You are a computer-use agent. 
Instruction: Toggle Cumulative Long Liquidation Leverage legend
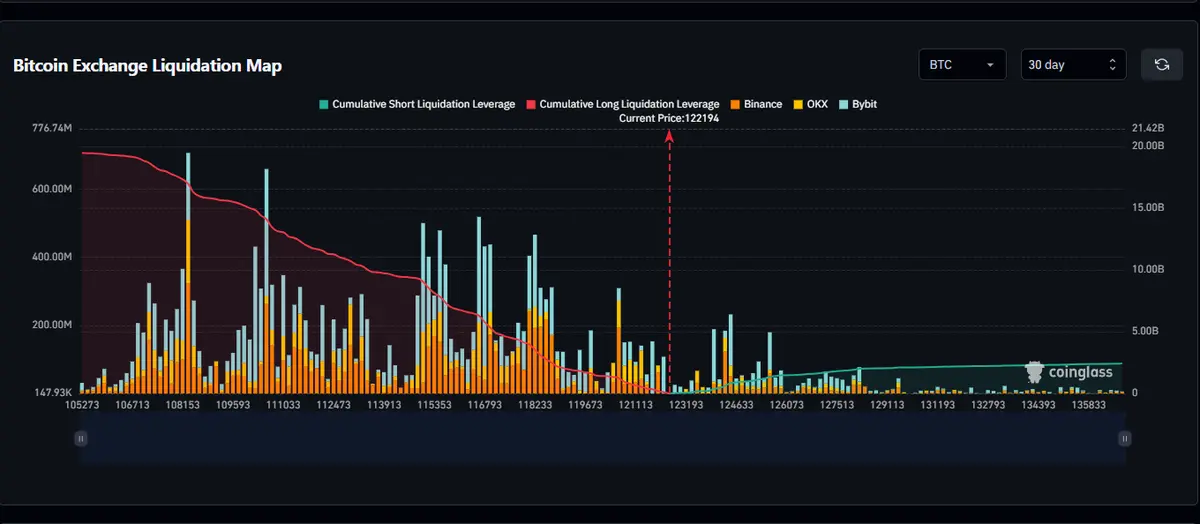622,104
